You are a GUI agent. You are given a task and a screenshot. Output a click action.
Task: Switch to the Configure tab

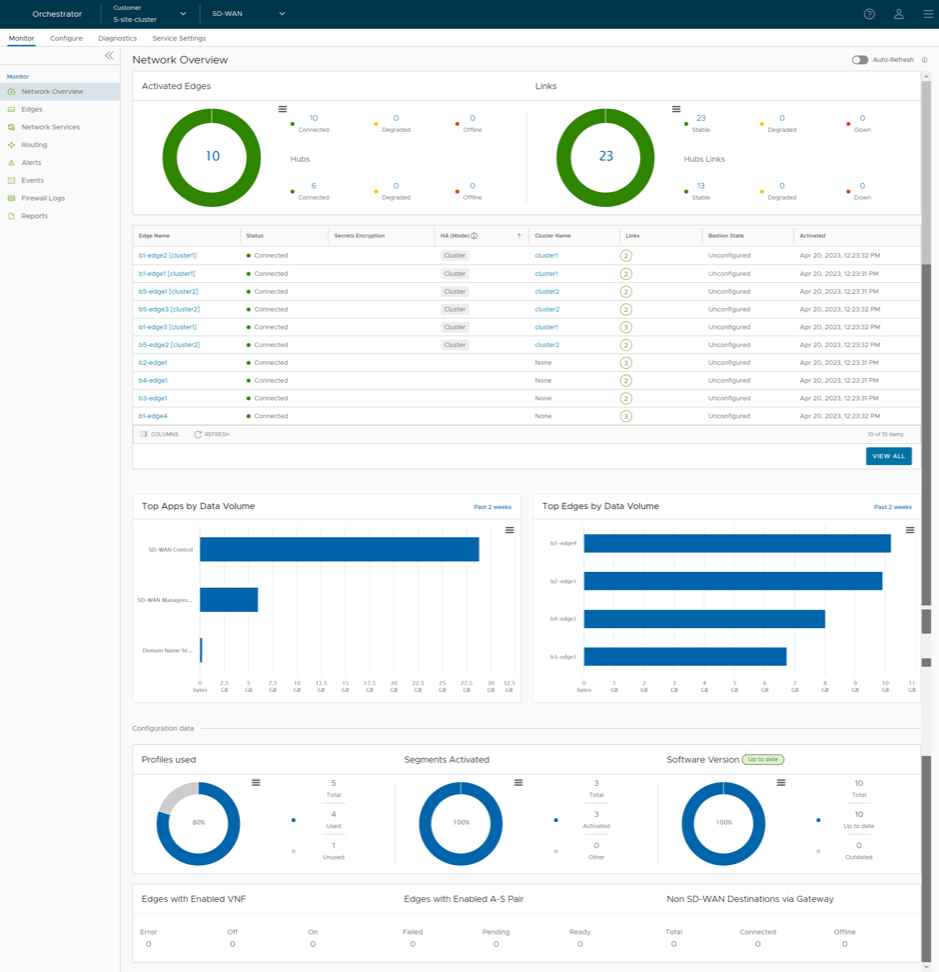click(66, 38)
